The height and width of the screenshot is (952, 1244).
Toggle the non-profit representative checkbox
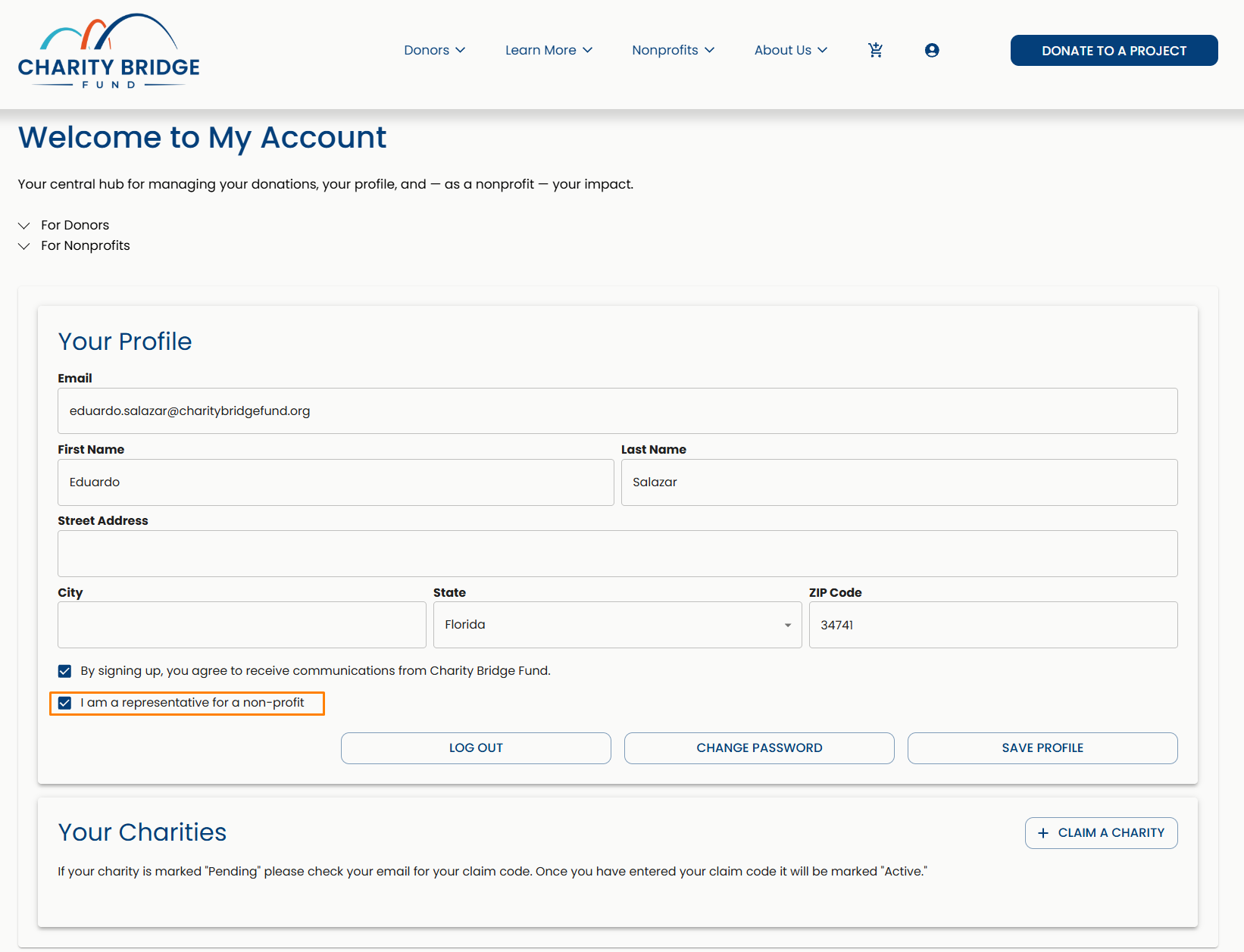[x=64, y=703]
